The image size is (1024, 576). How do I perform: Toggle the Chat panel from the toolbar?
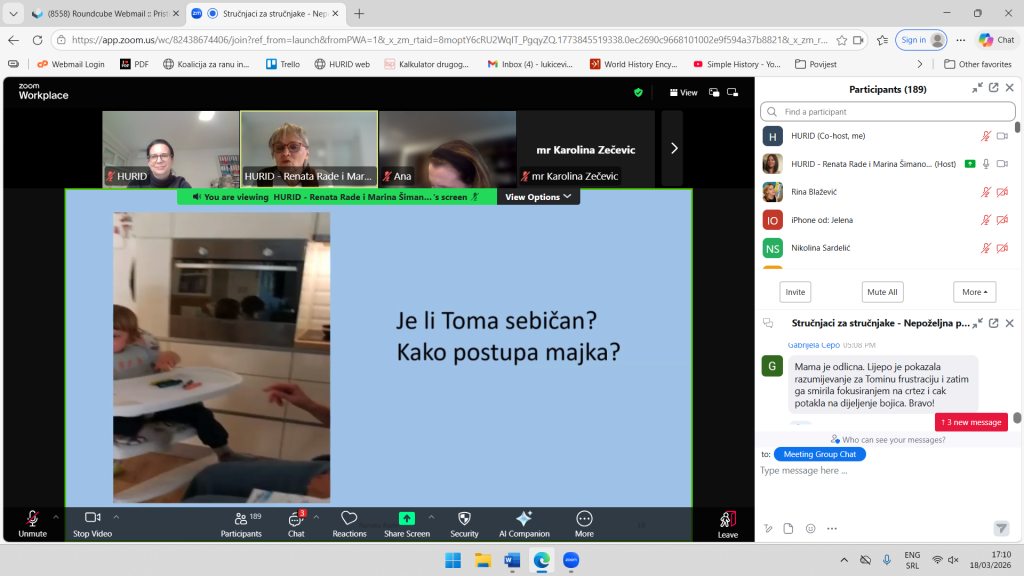(x=296, y=523)
